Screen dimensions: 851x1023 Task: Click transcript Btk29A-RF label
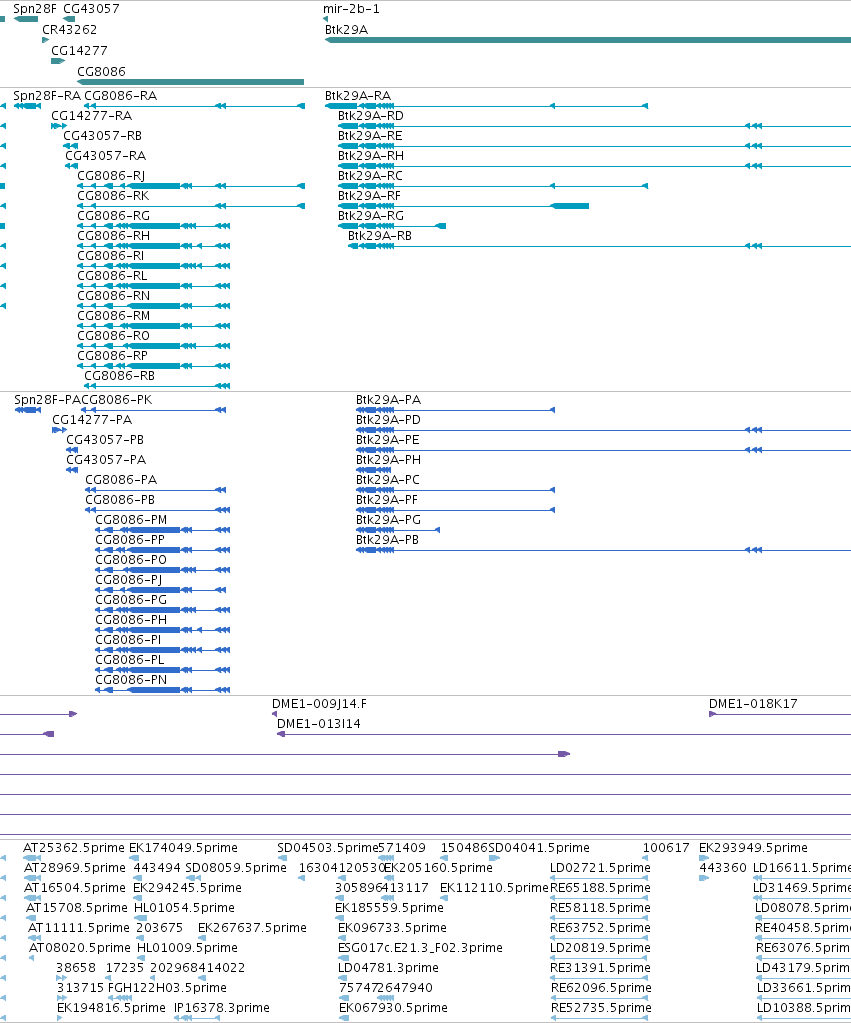pos(369,196)
